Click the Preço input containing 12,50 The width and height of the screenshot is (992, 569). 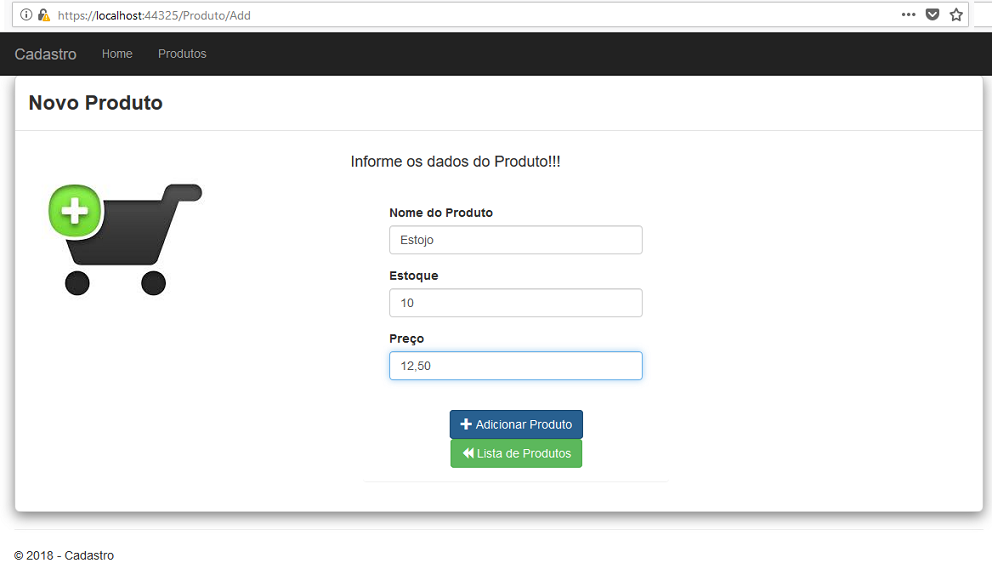[x=516, y=366]
